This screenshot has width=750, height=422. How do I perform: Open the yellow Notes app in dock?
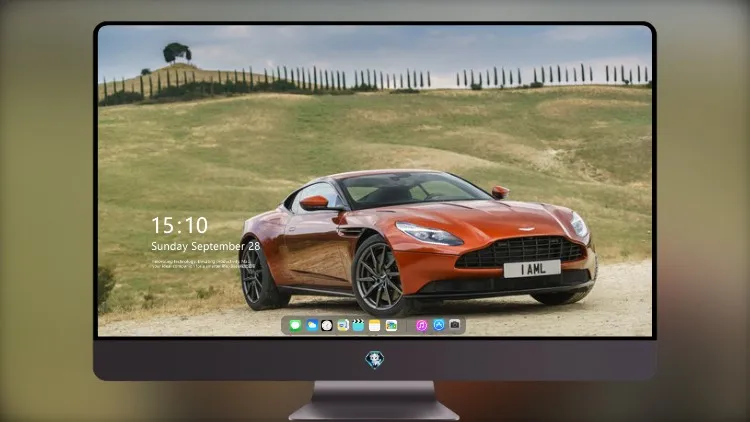tap(375, 326)
